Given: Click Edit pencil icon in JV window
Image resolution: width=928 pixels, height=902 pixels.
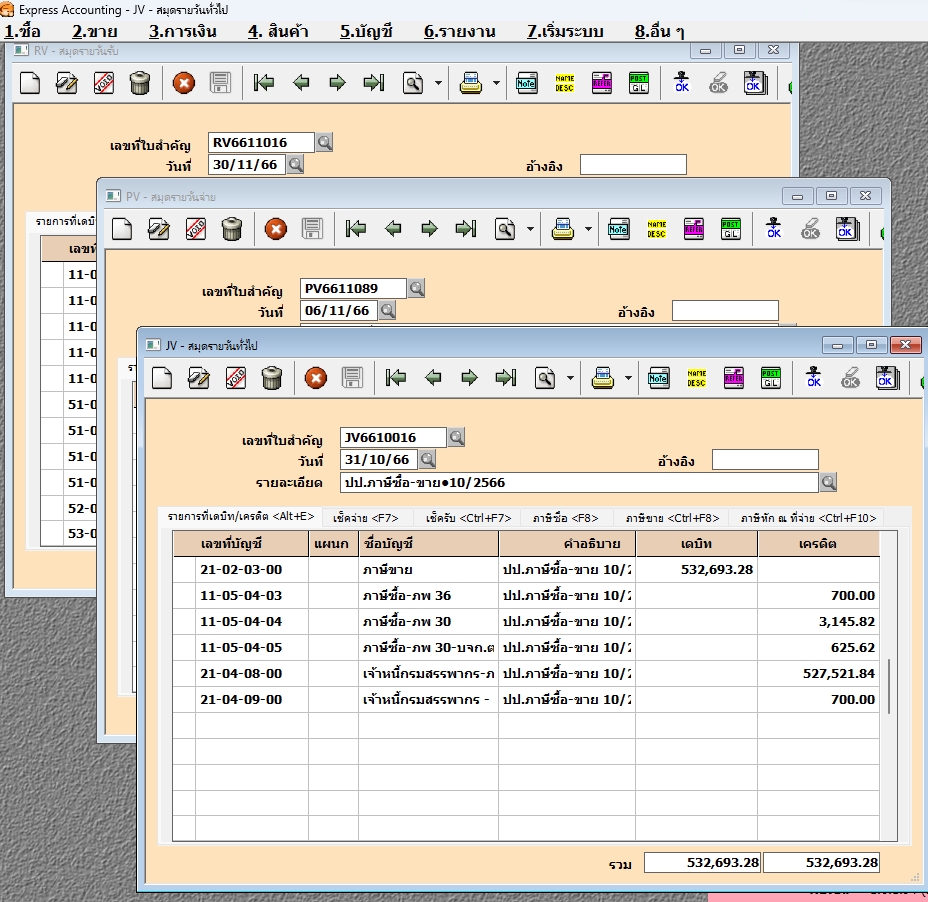Looking at the screenshot, I should coord(199,378).
